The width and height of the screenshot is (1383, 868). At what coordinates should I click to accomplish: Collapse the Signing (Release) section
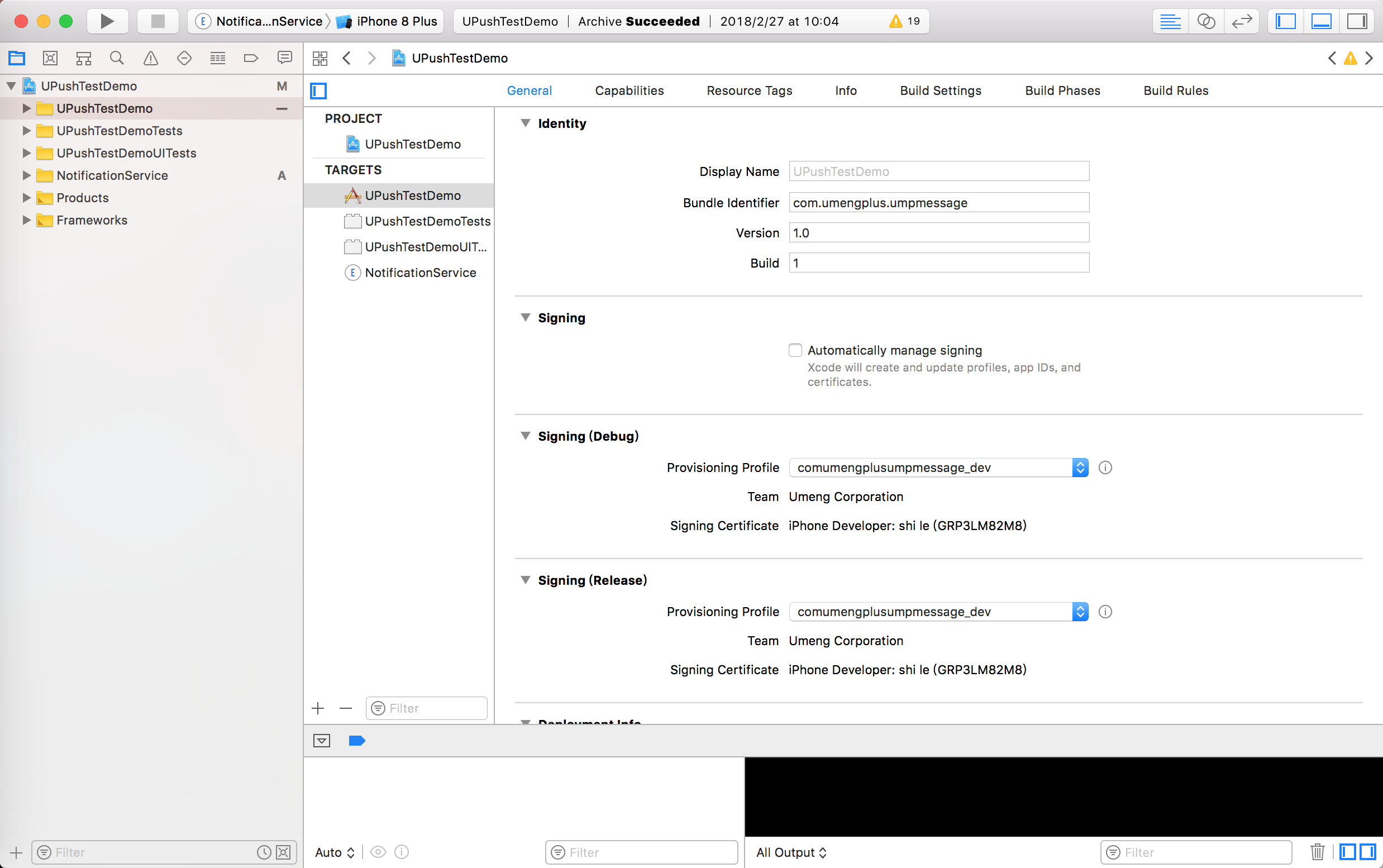tap(525, 580)
